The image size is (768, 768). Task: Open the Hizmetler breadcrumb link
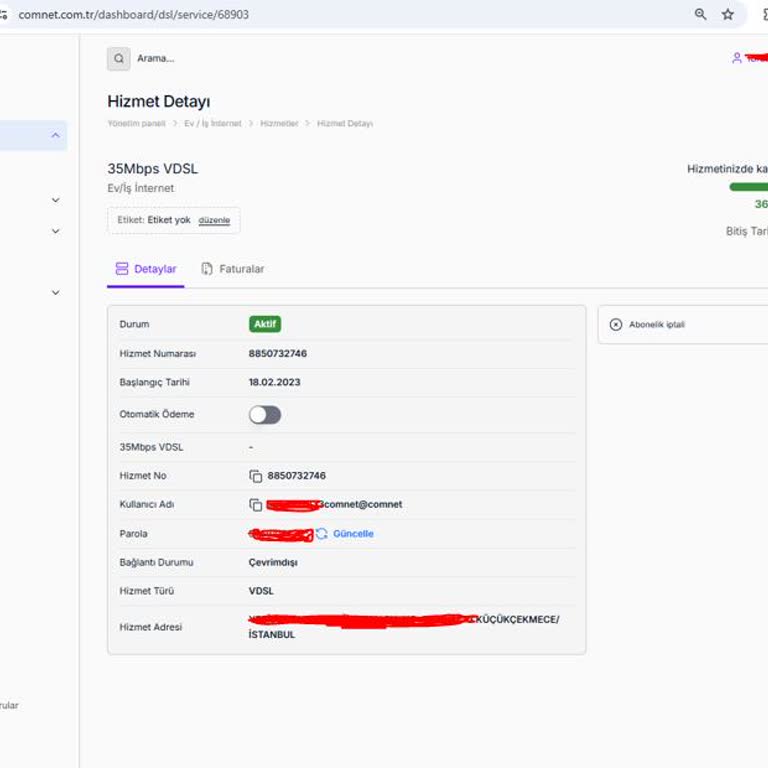[279, 124]
